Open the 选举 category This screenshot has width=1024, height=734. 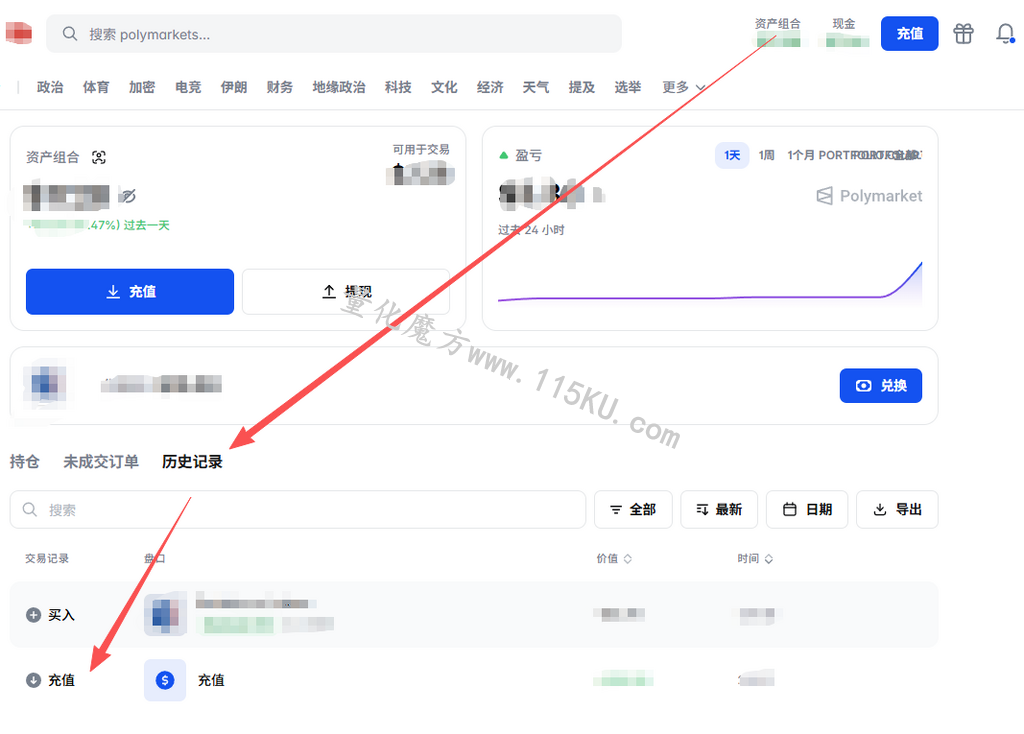[628, 88]
